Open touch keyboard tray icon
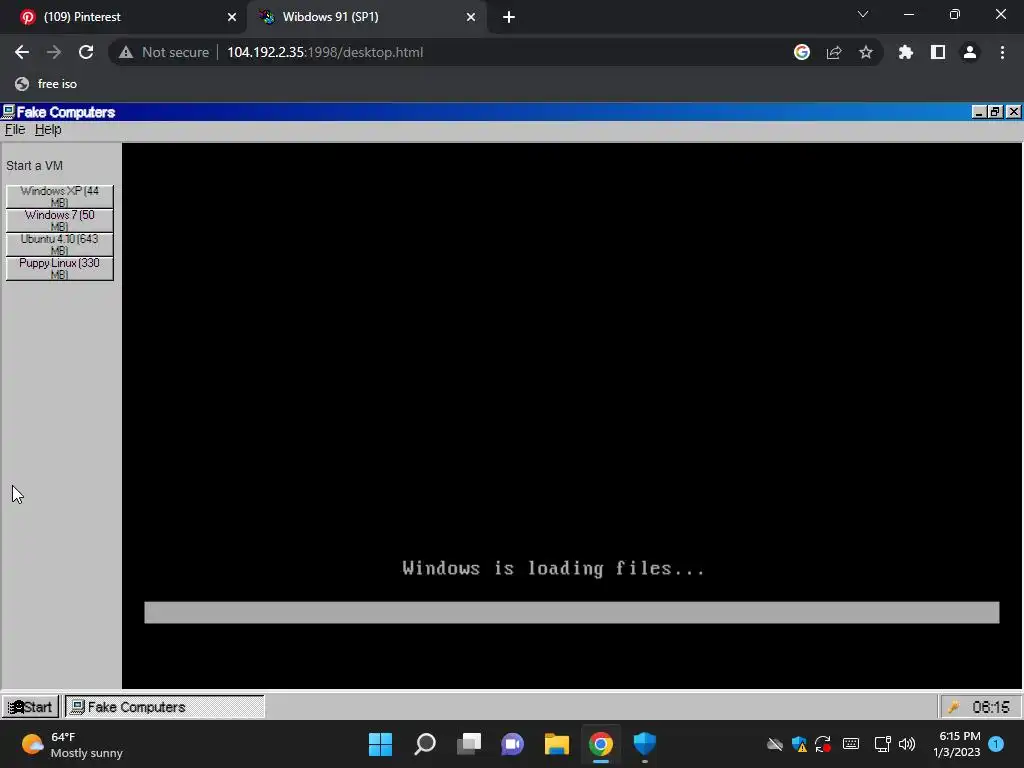 click(x=851, y=744)
